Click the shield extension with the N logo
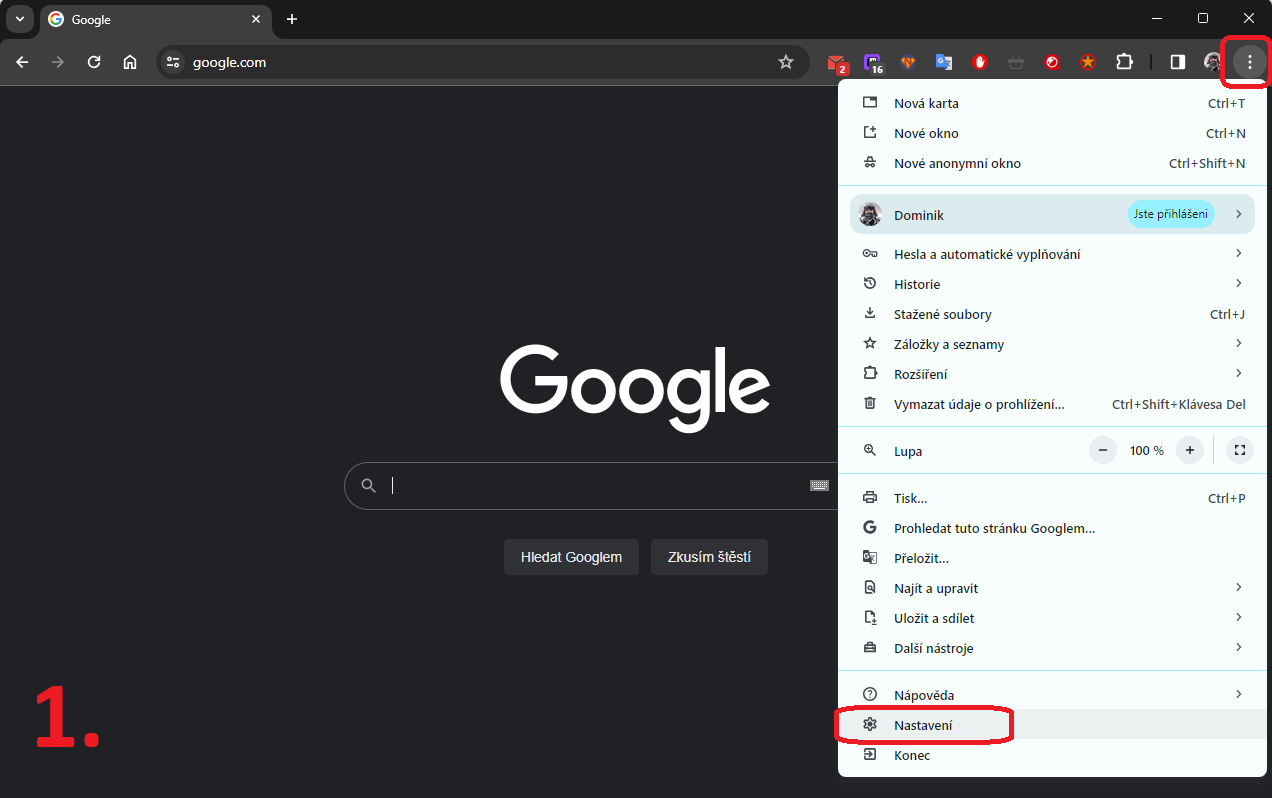 908,62
